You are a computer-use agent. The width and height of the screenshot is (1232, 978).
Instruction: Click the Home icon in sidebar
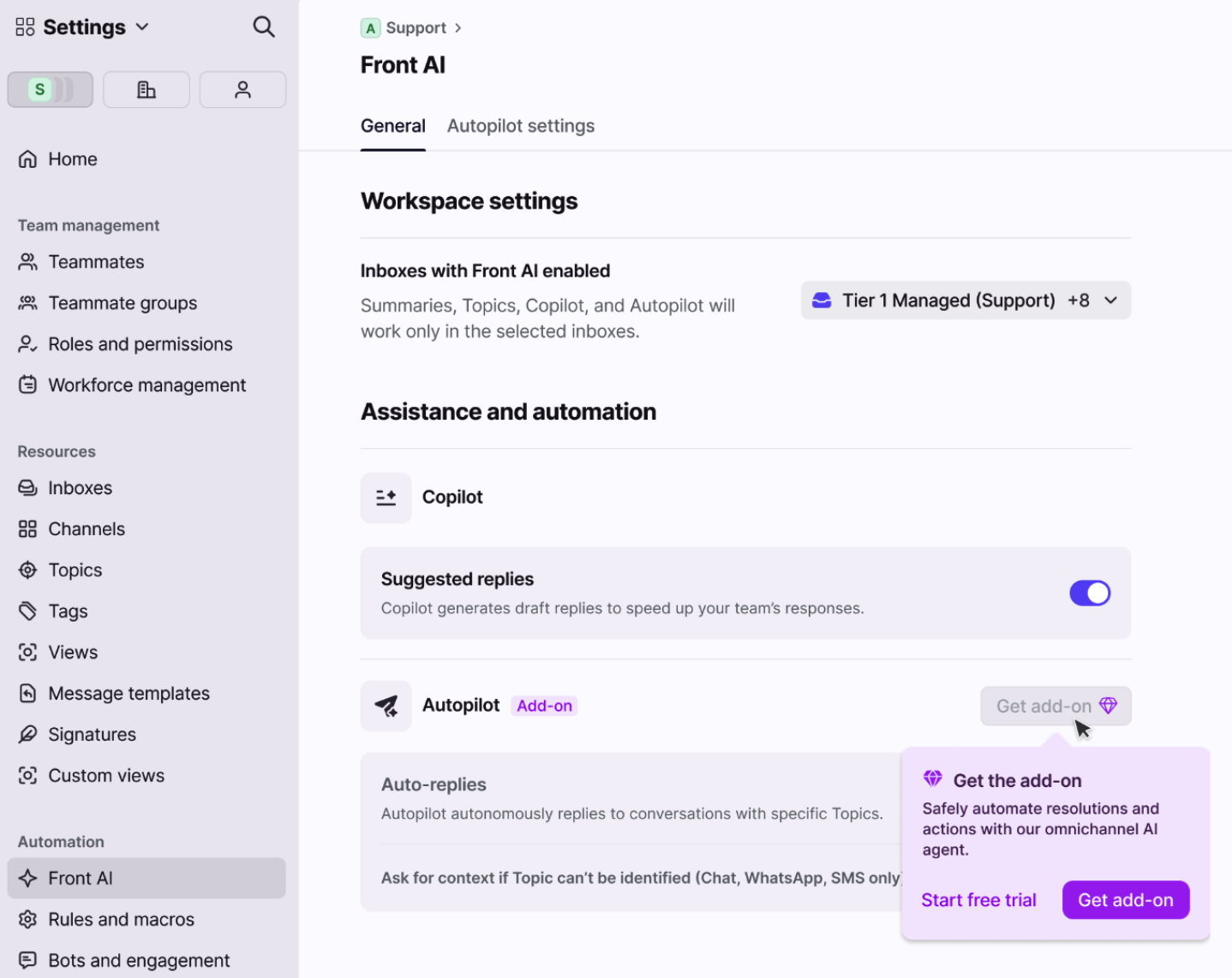28,159
